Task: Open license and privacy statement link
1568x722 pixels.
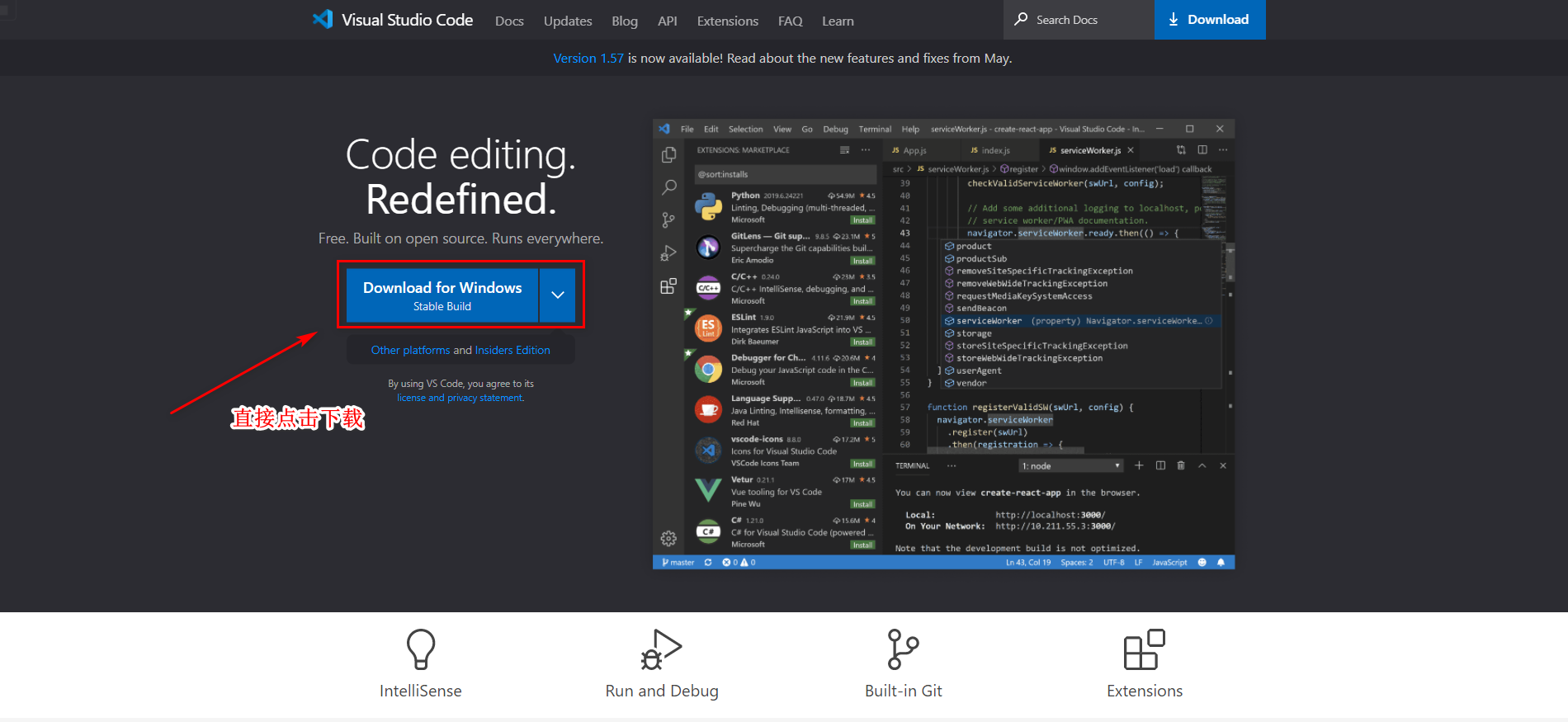Action: coord(460,398)
